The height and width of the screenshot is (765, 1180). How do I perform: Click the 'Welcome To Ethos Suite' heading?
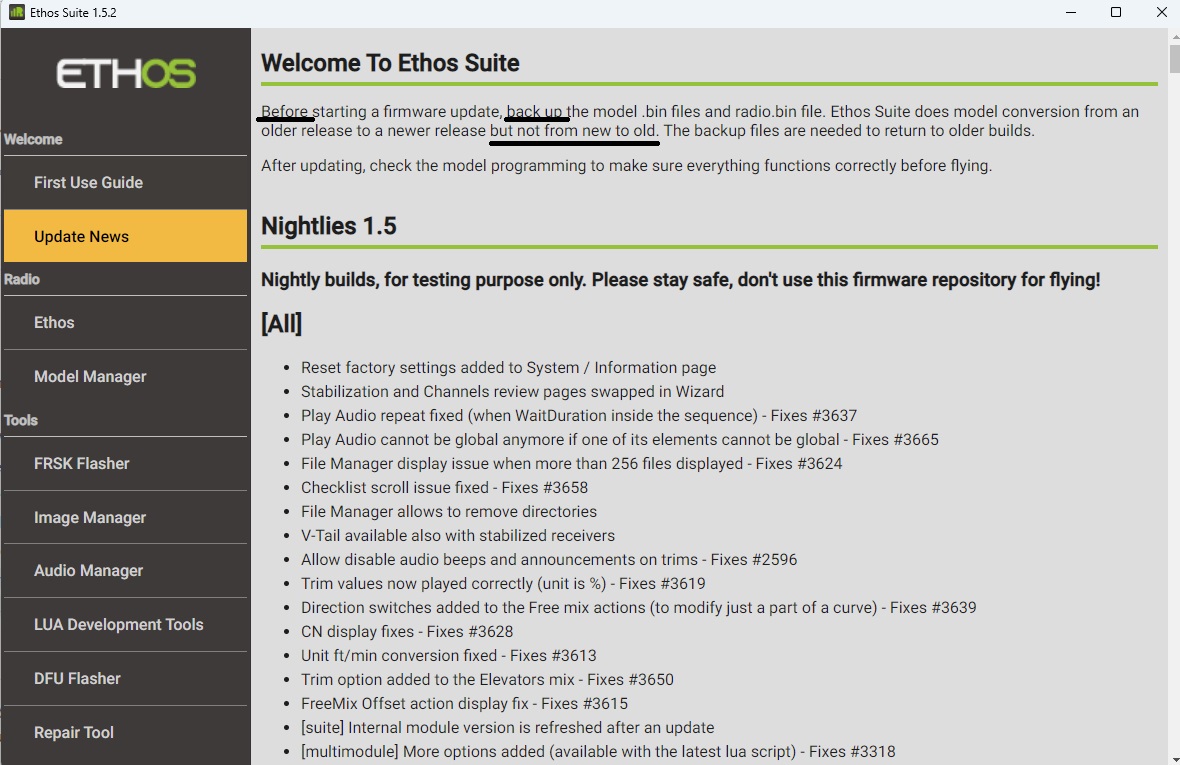point(390,63)
